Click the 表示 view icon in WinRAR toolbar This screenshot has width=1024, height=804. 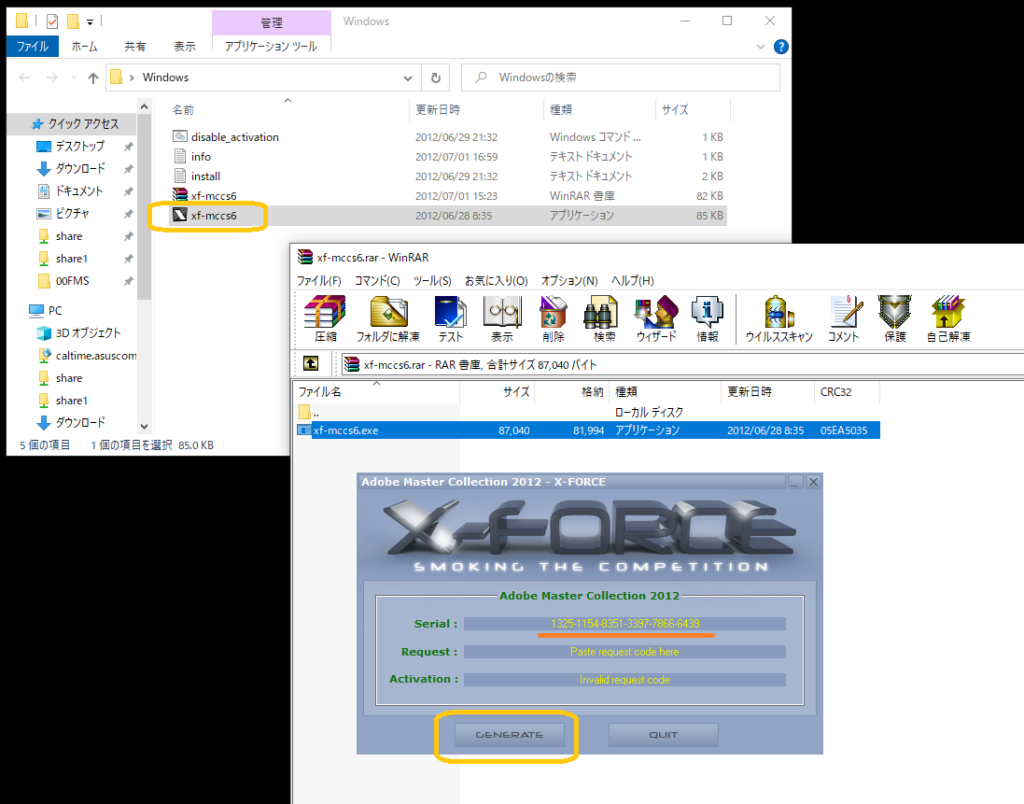click(502, 319)
